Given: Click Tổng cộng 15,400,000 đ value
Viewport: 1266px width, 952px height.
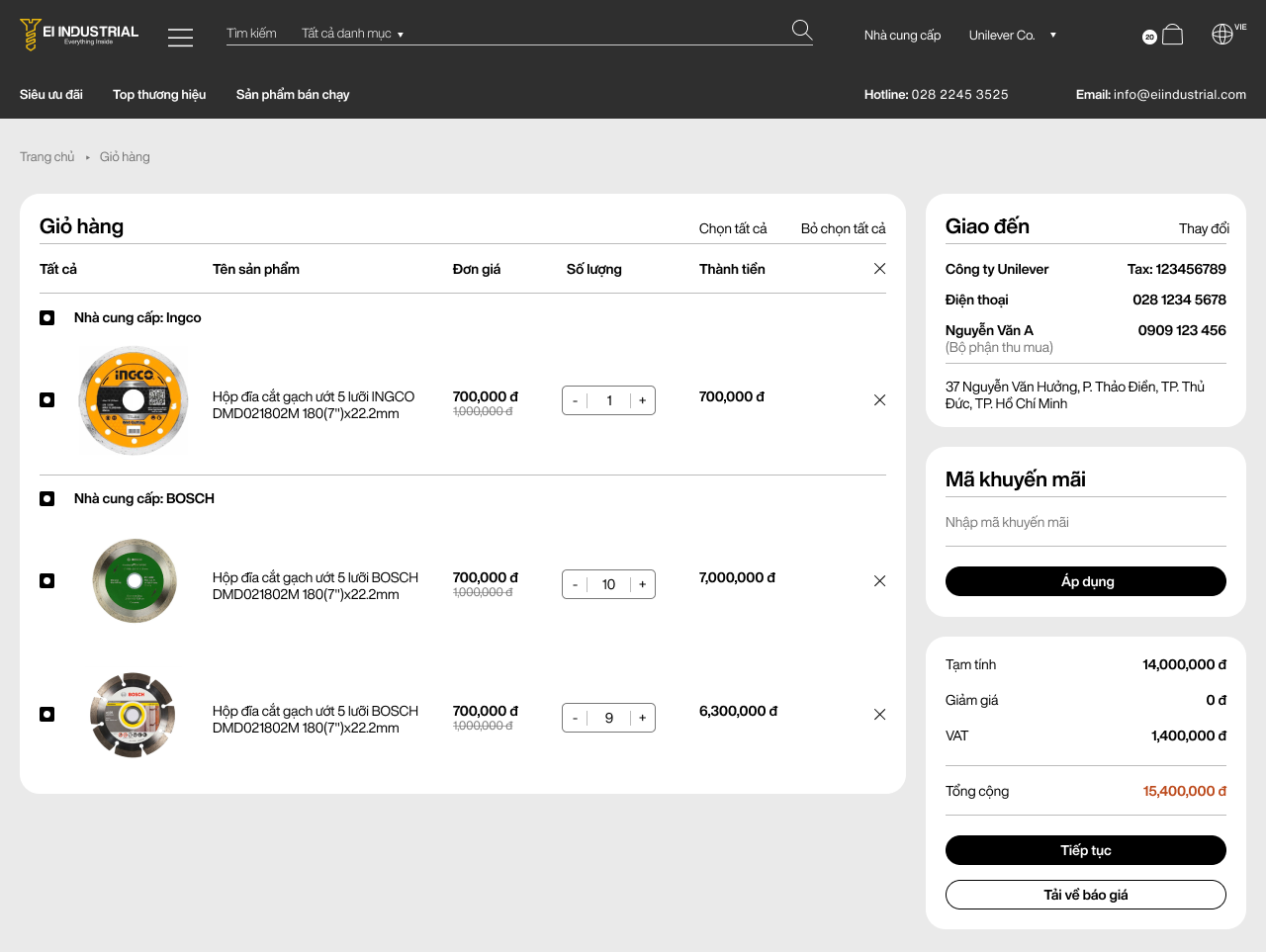Looking at the screenshot, I should [1185, 791].
